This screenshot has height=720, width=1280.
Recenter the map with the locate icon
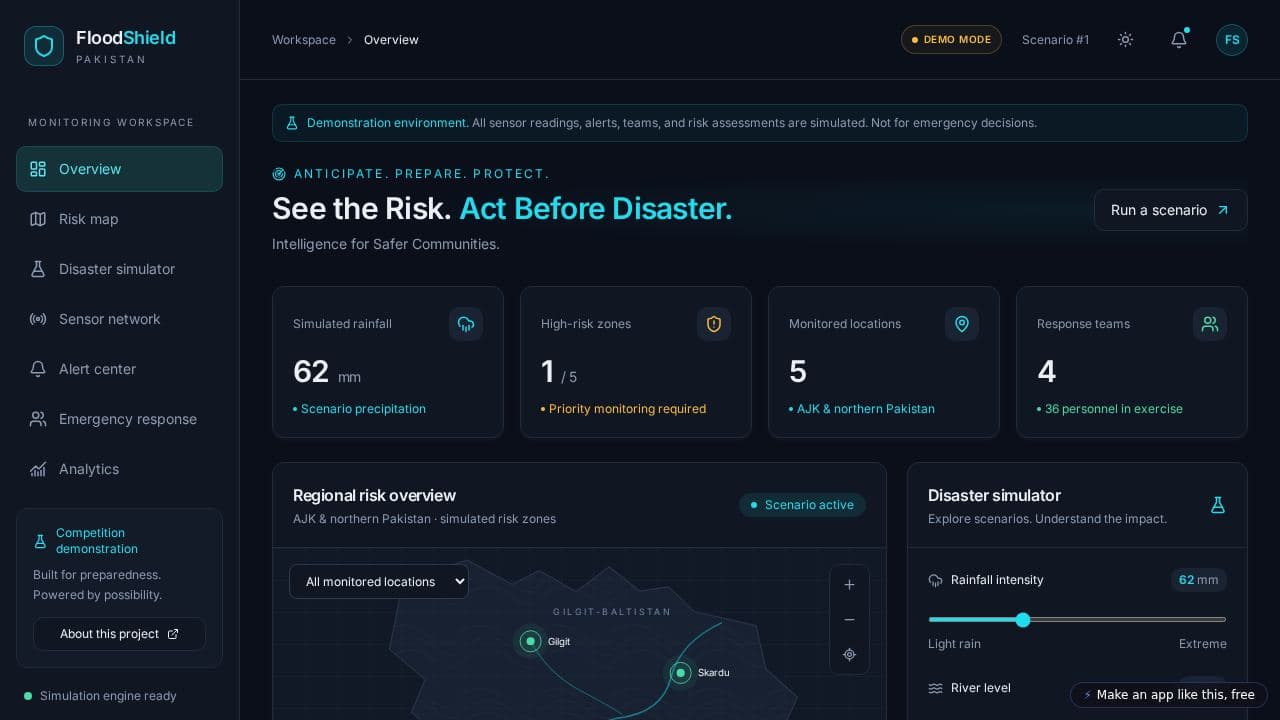(x=849, y=655)
